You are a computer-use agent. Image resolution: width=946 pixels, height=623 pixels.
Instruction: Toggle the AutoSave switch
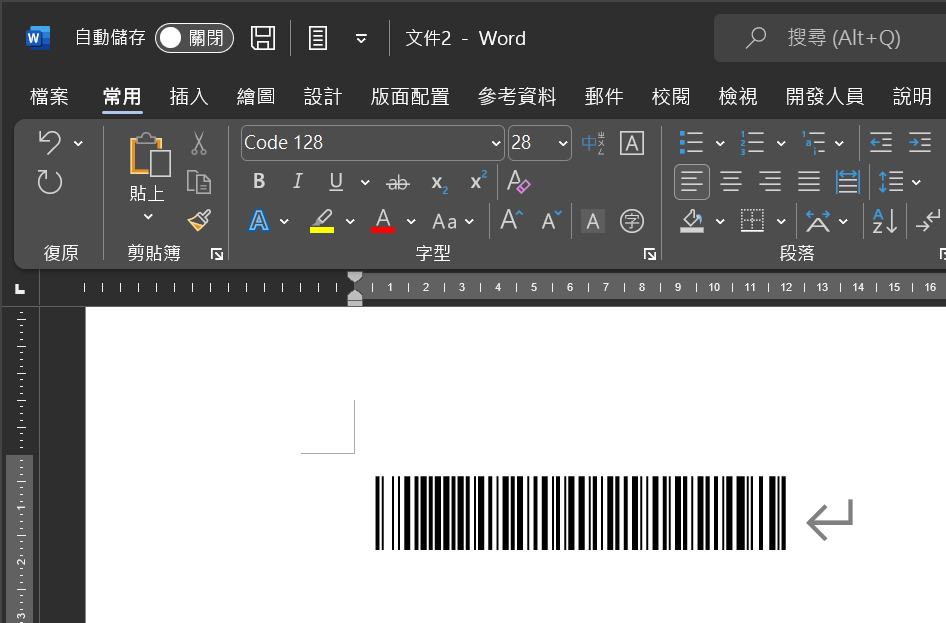click(x=194, y=38)
